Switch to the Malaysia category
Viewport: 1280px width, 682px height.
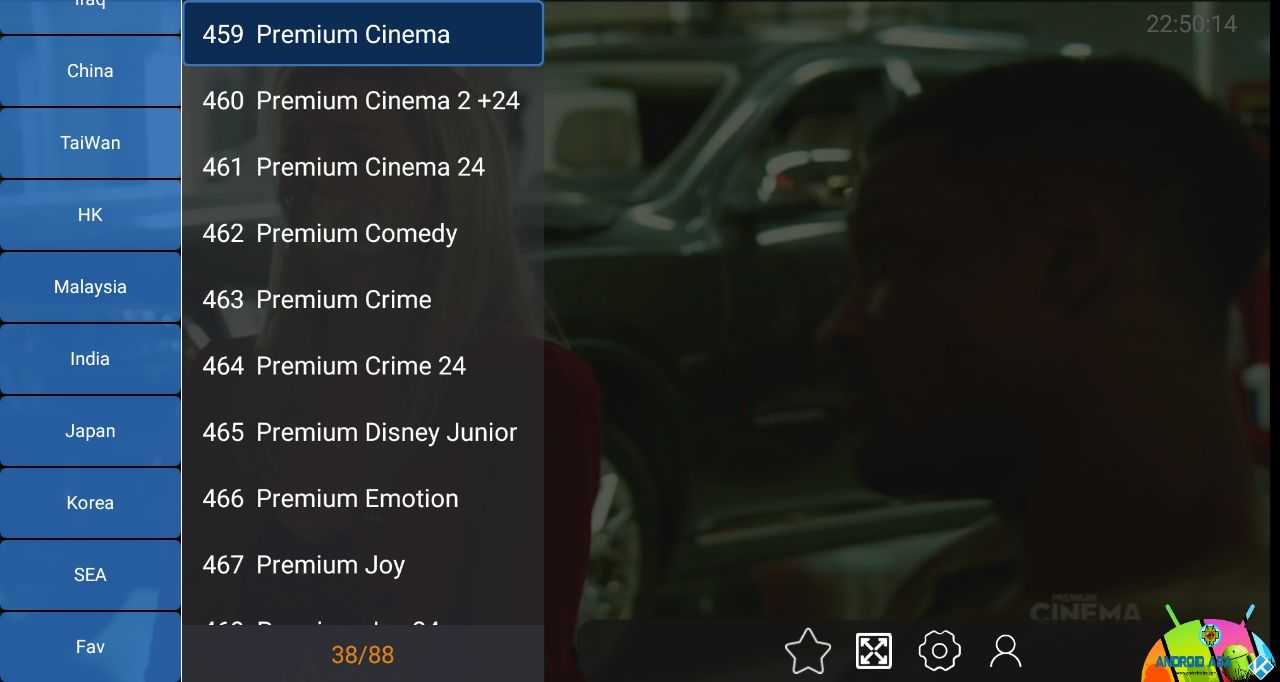click(90, 287)
